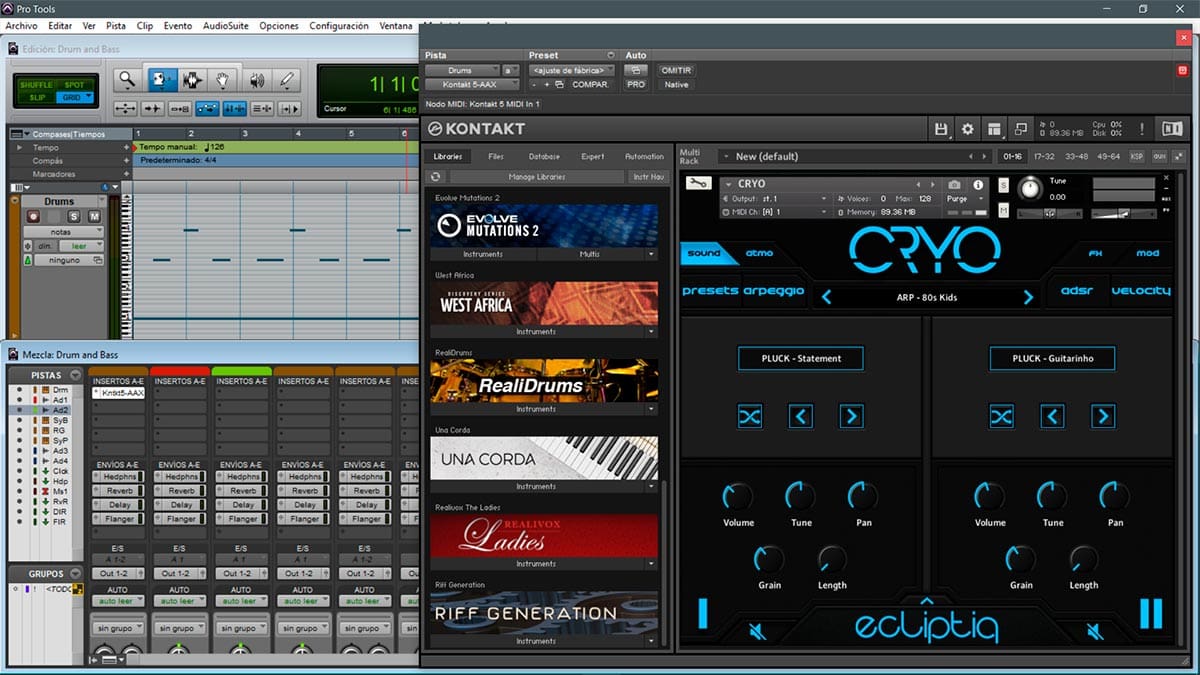The width and height of the screenshot is (1200, 675).
Task: Select next CRYO preset after ARP - 80s Kids
Action: [1028, 297]
